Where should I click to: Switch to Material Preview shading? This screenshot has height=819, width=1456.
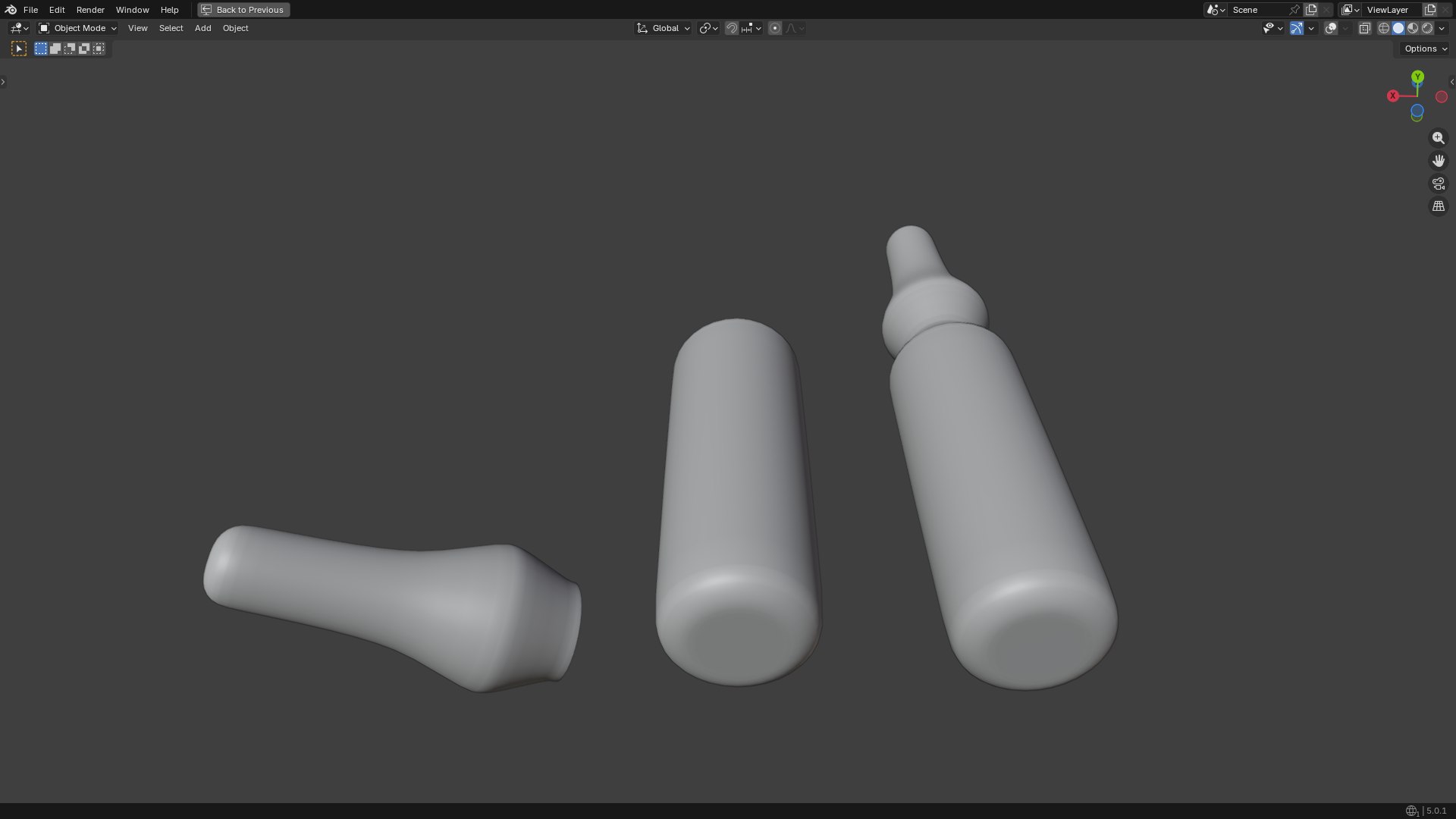click(x=1413, y=28)
